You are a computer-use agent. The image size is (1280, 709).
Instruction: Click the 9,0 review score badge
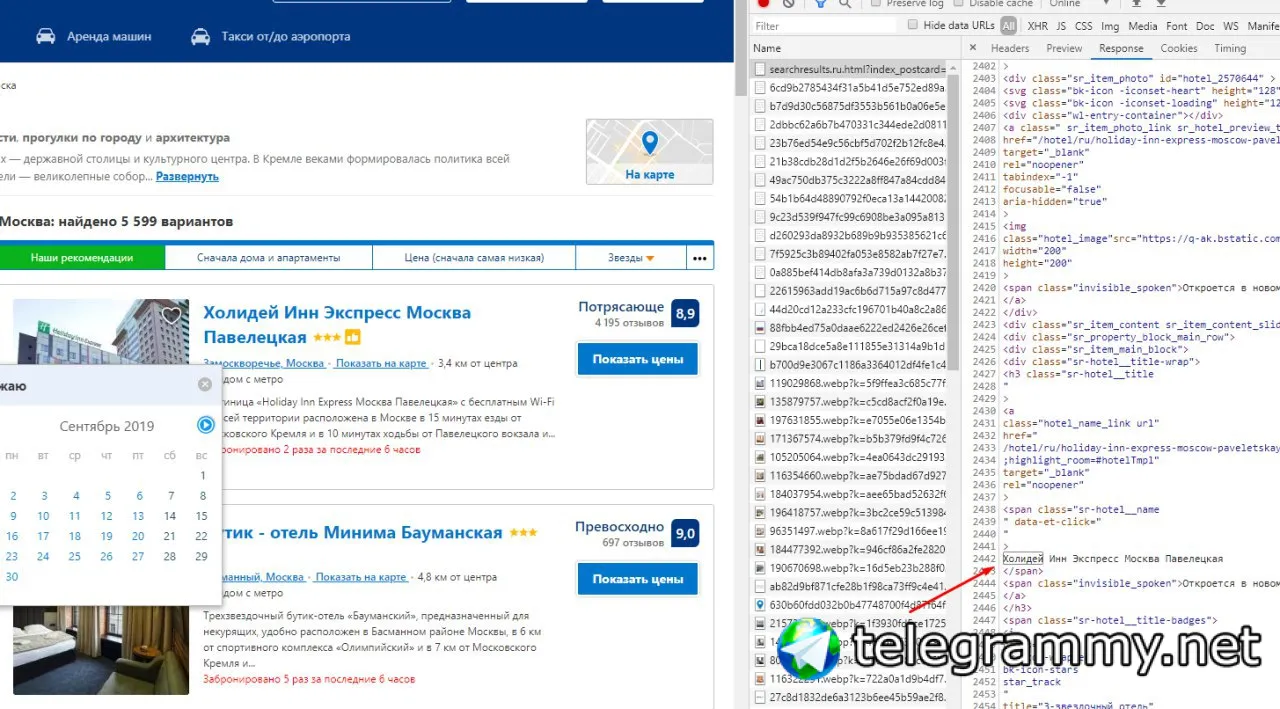click(685, 534)
